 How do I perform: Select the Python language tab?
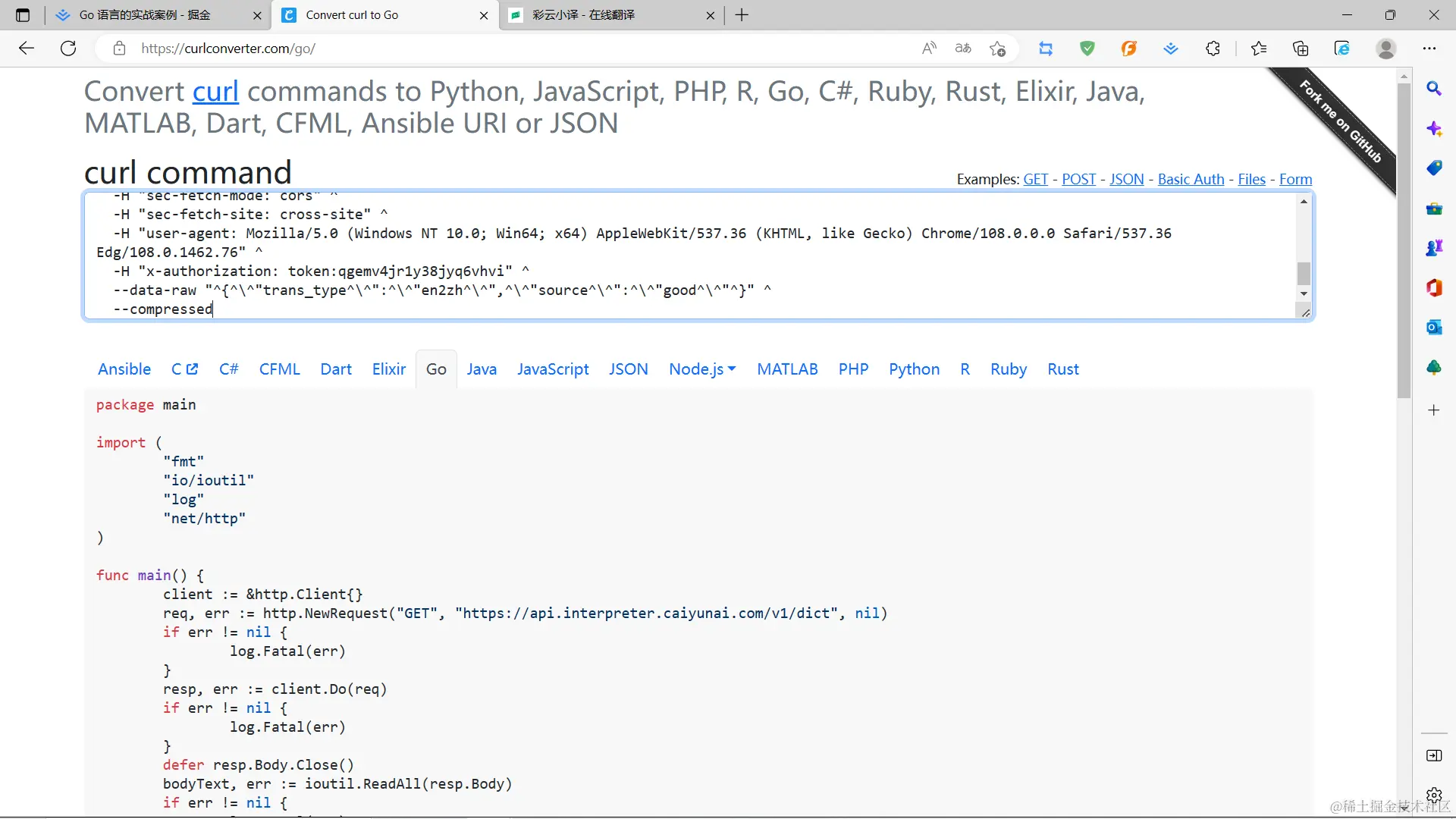click(914, 369)
